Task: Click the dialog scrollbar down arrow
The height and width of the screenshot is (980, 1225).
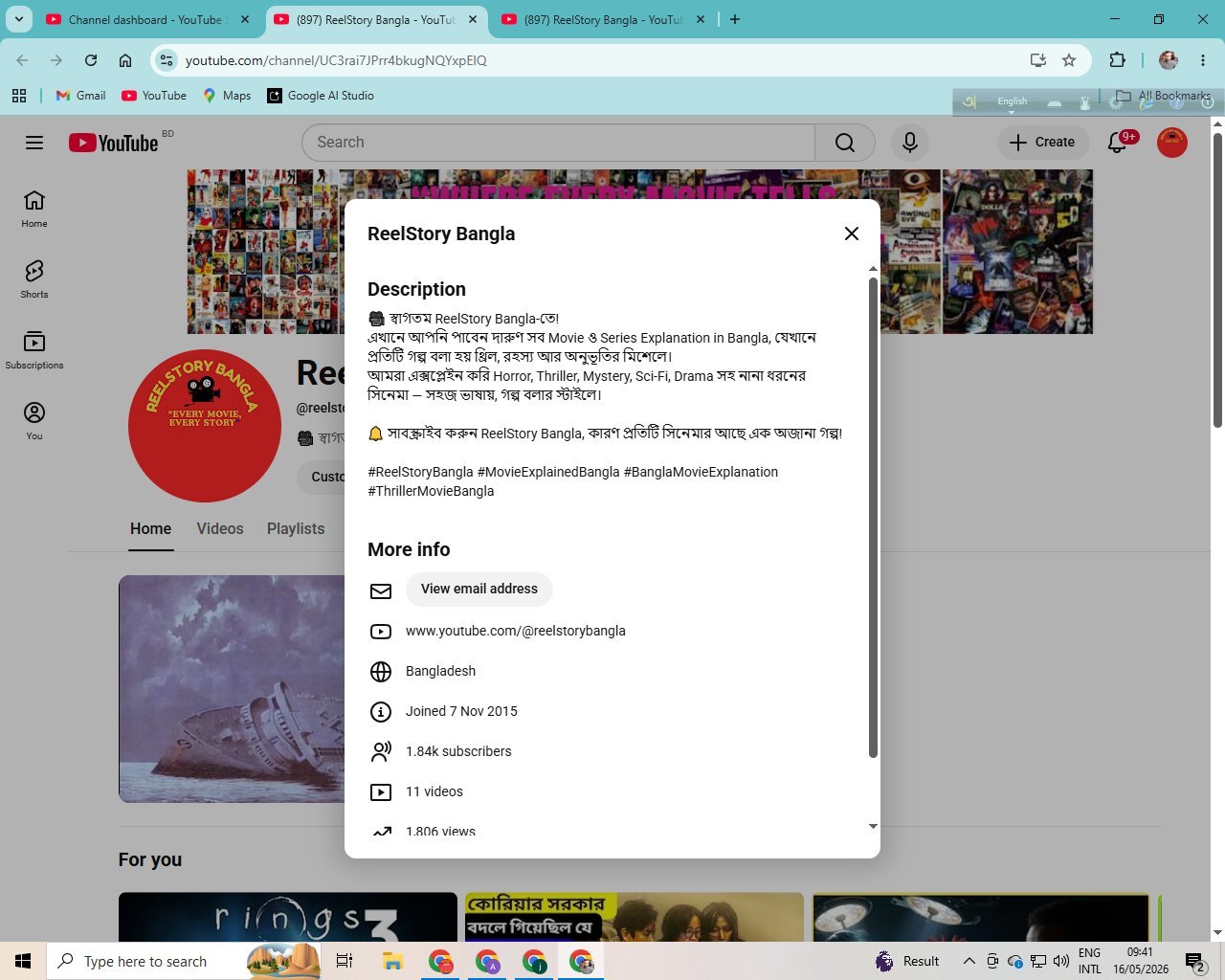Action: (873, 826)
